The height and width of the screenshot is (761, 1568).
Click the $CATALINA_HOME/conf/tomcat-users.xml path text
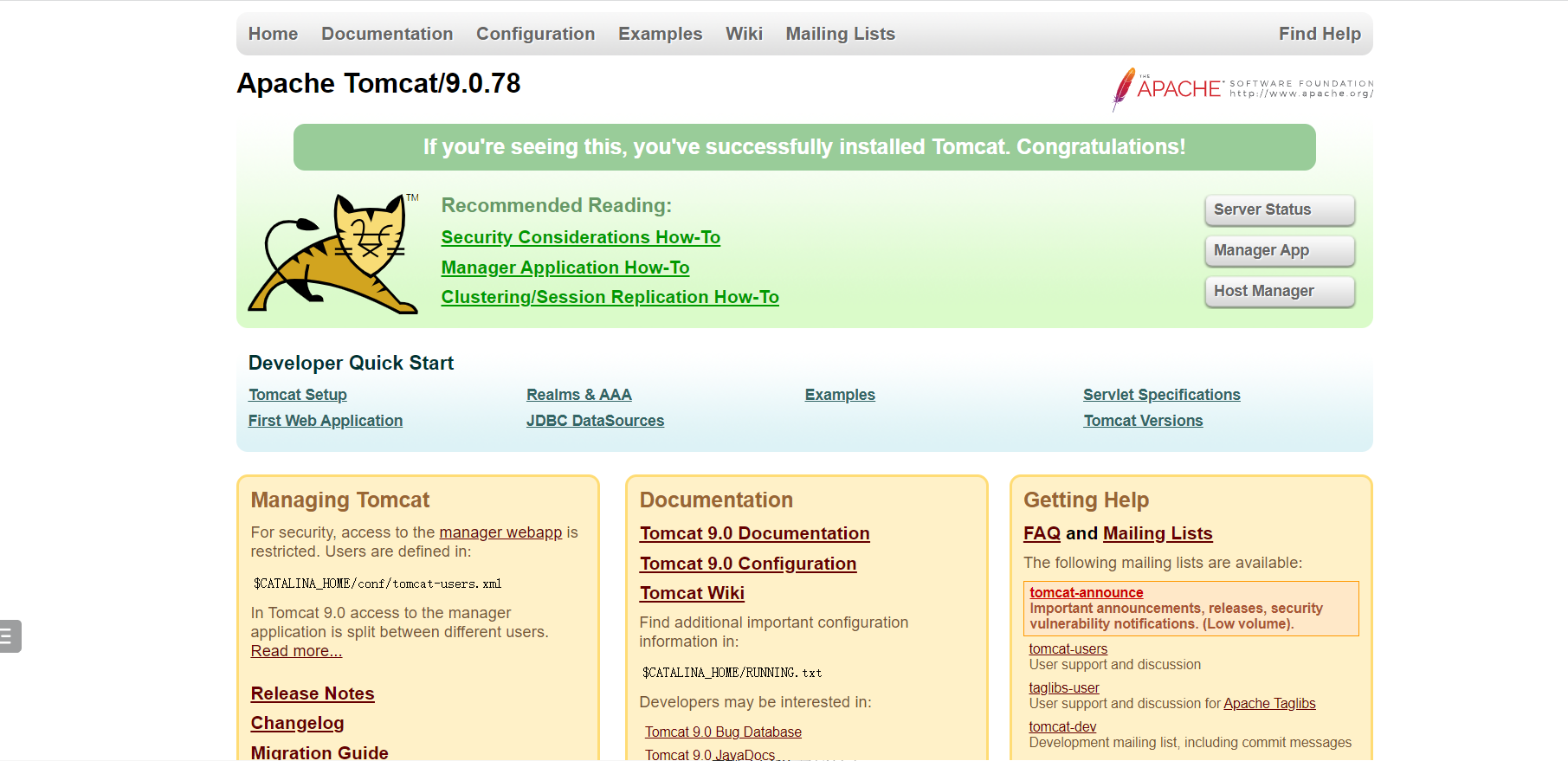click(x=377, y=584)
